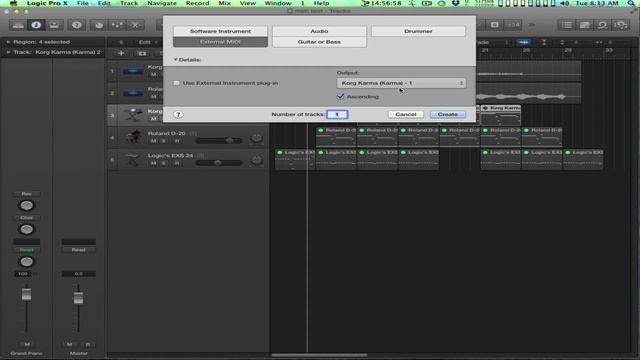Click the volume icon in menu bar
This screenshot has width=640, height=360.
point(565,3)
